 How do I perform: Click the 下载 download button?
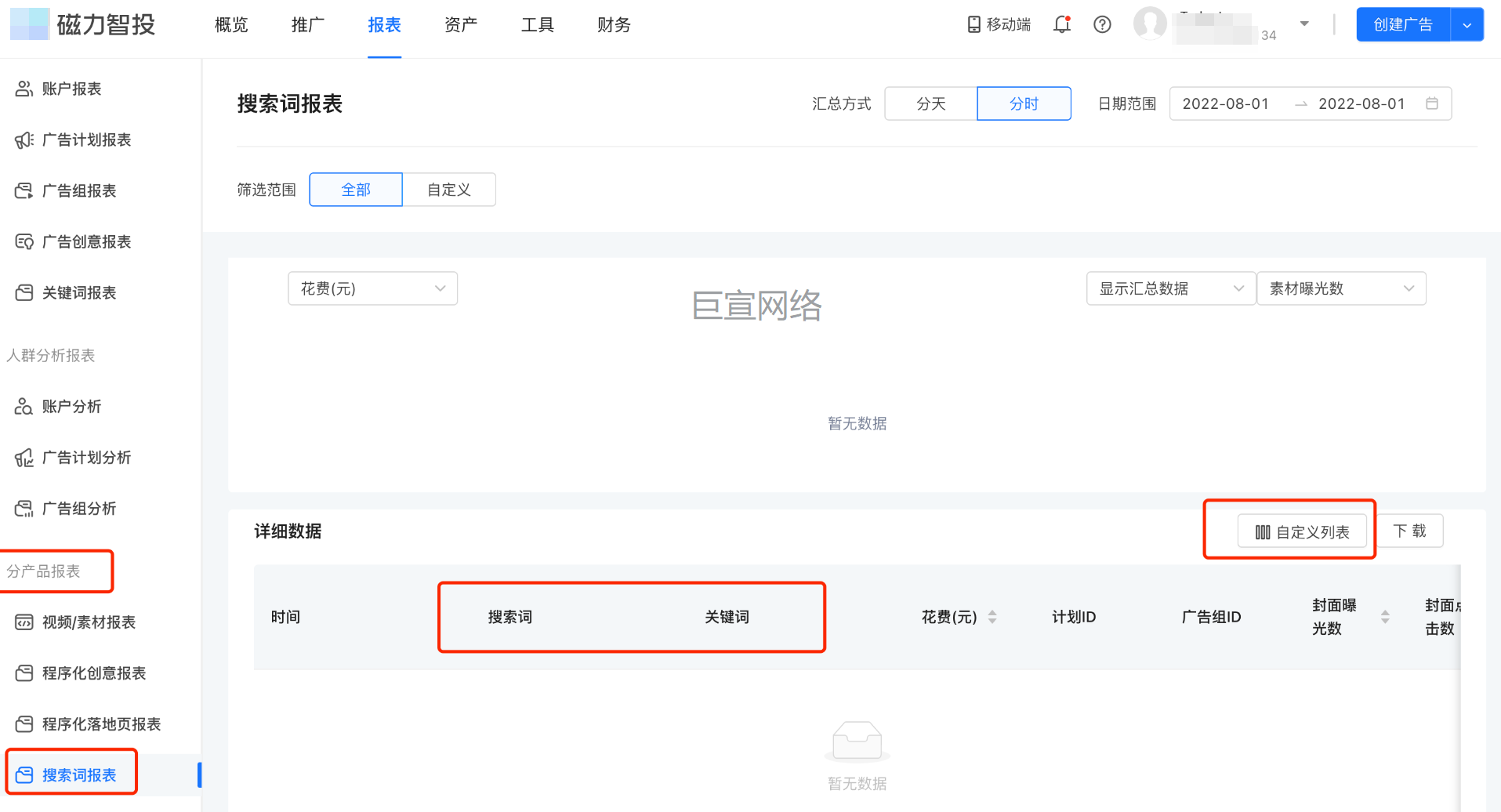1409,531
